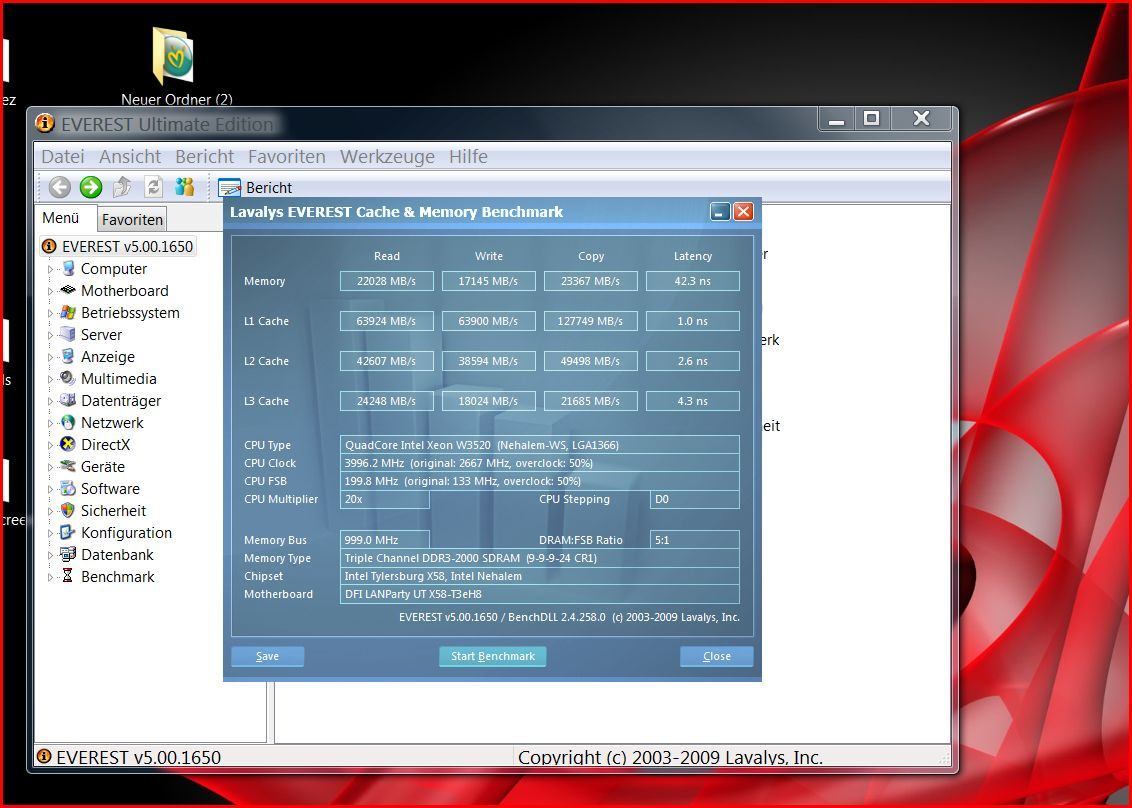Minimize the Cache & Memory Benchmark dialog

(720, 212)
